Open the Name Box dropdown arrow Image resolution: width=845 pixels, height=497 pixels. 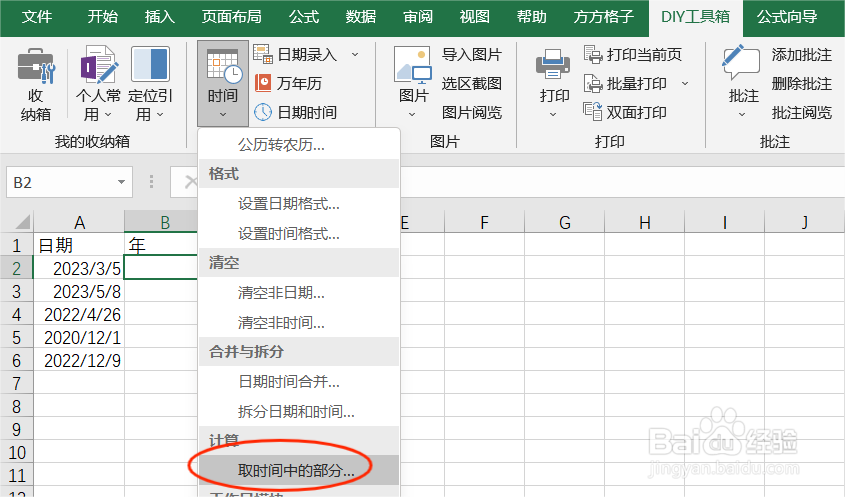click(121, 182)
